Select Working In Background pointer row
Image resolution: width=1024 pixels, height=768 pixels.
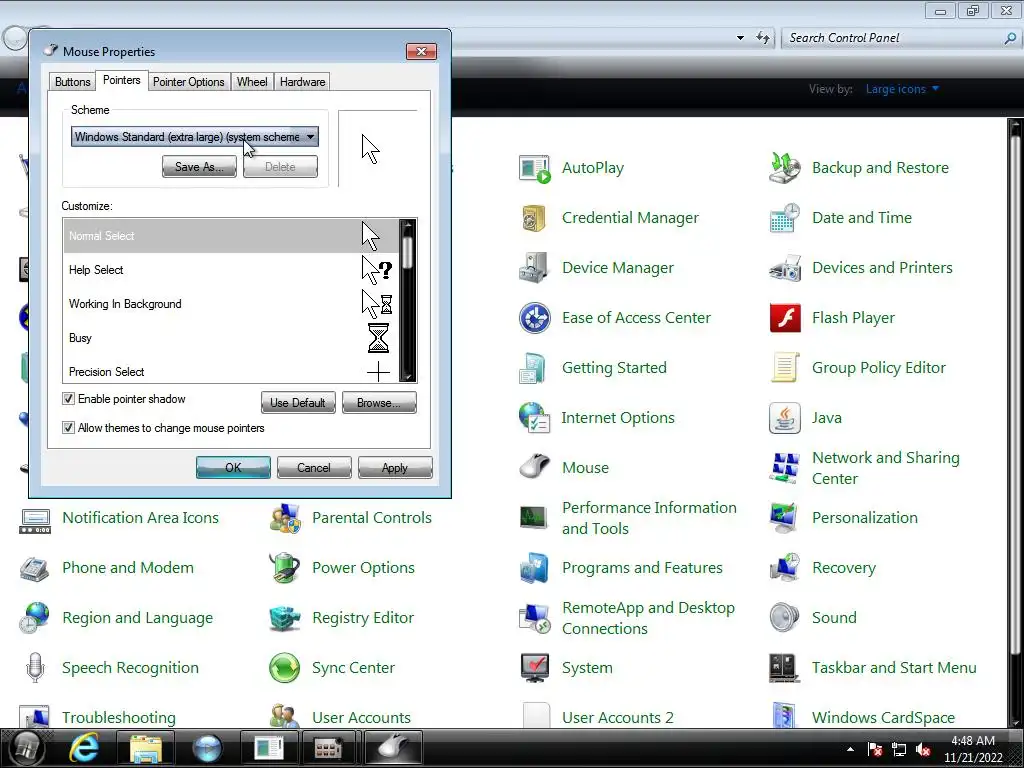click(231, 304)
